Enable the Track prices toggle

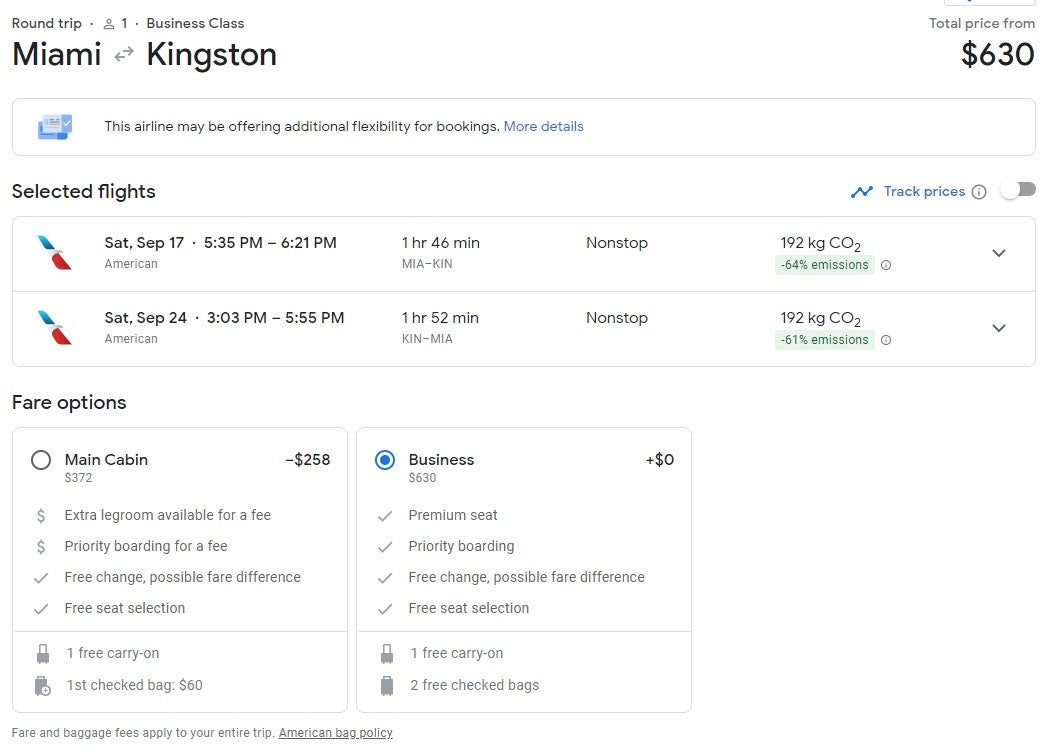(1018, 190)
